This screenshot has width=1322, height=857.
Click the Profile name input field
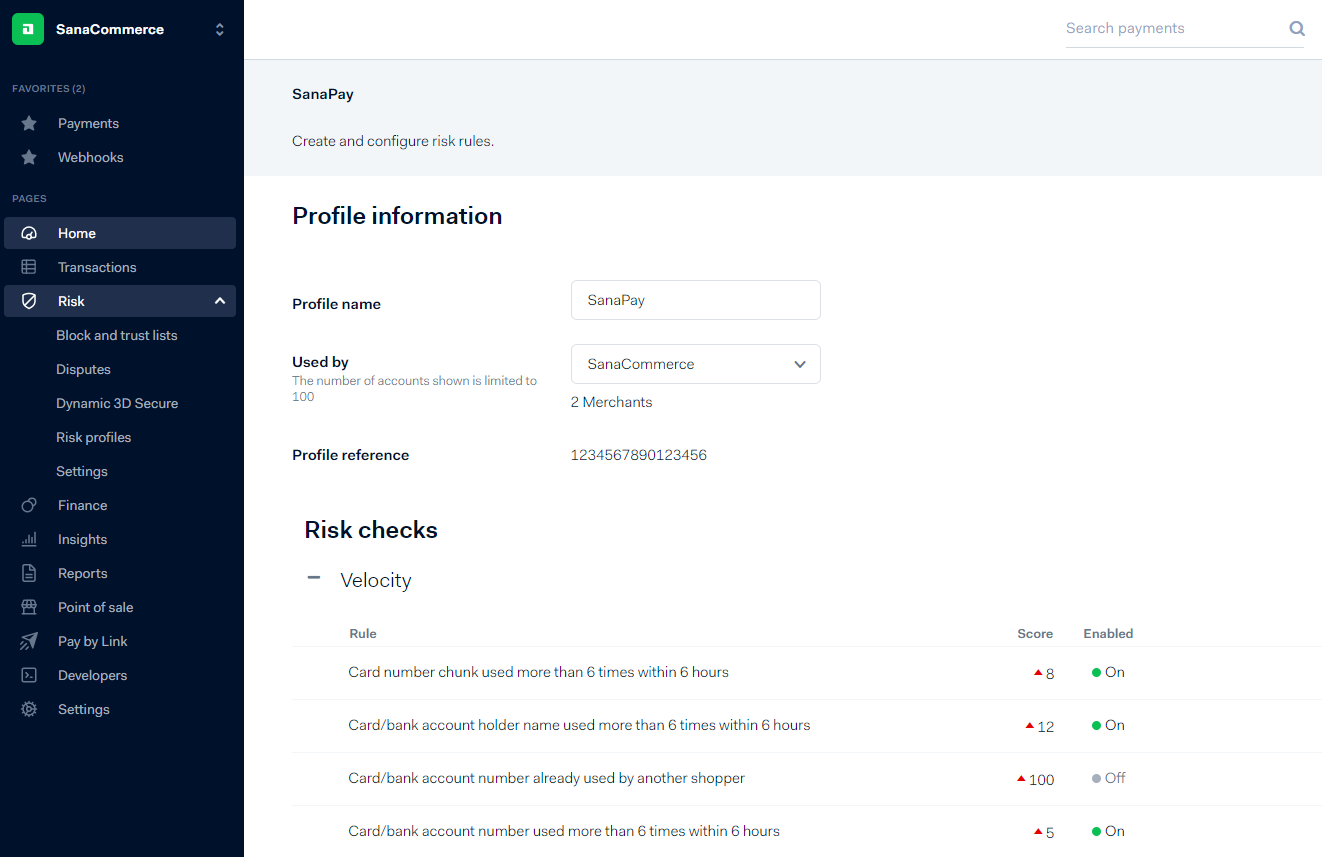click(x=696, y=300)
